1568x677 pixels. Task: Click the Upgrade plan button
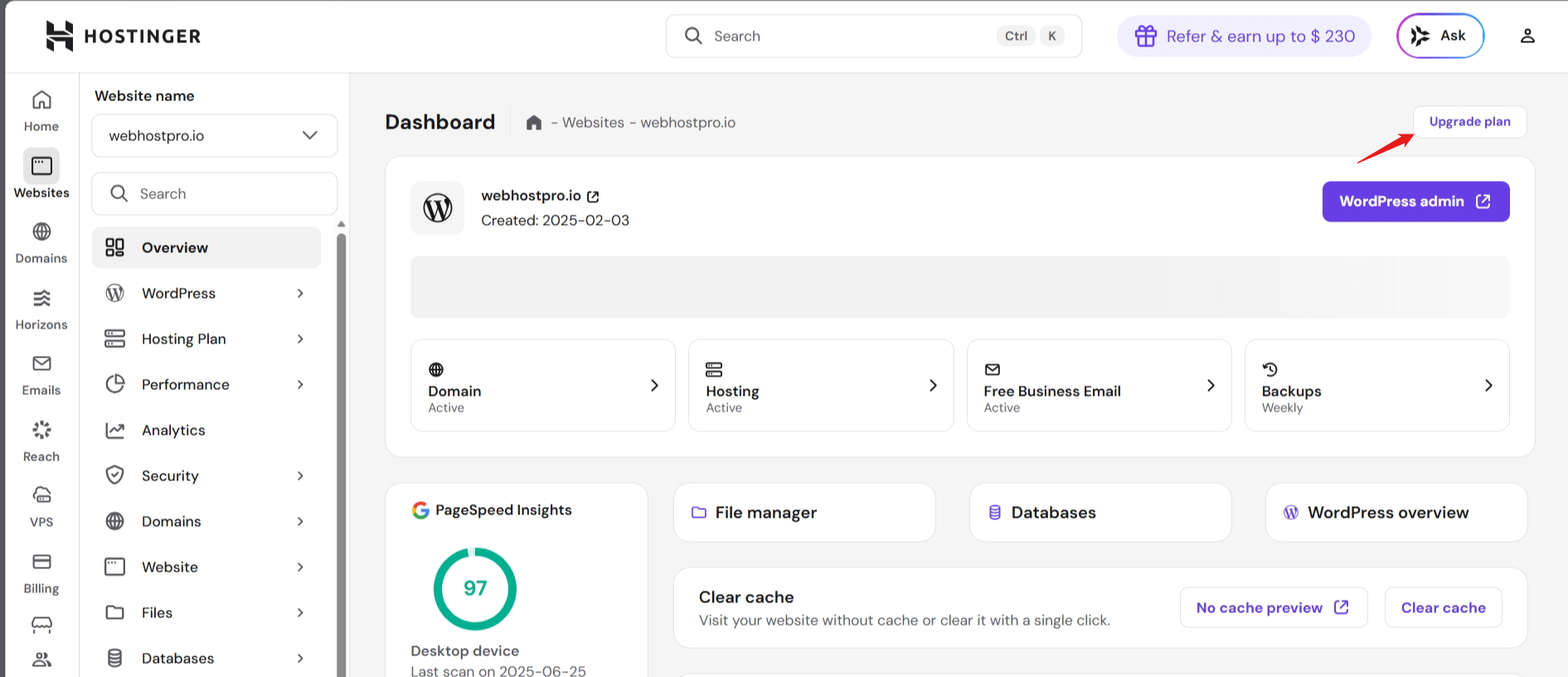click(x=1470, y=122)
